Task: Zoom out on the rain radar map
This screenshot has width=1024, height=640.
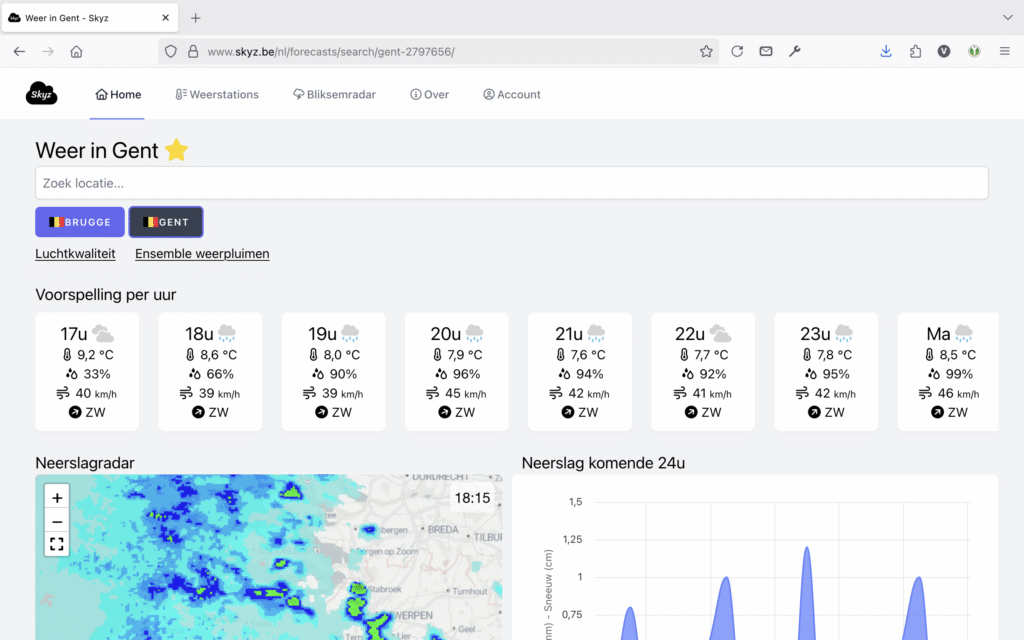Action: [x=57, y=521]
